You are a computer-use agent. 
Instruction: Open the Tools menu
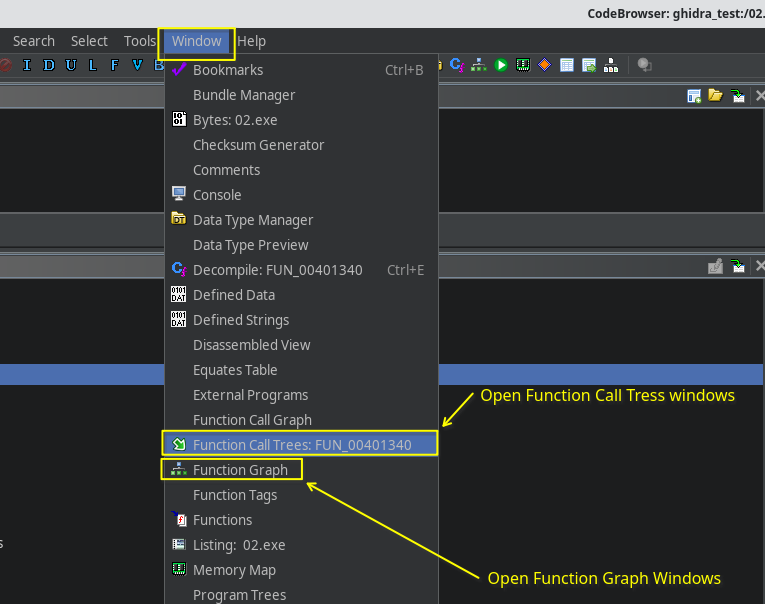pos(140,41)
